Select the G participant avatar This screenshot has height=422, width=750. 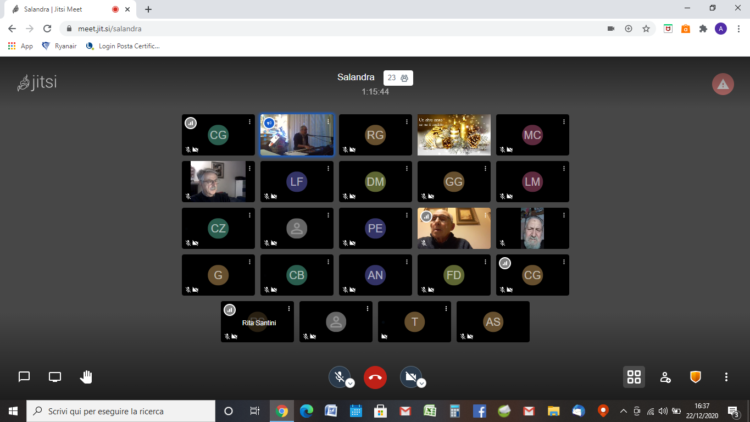tap(218, 275)
